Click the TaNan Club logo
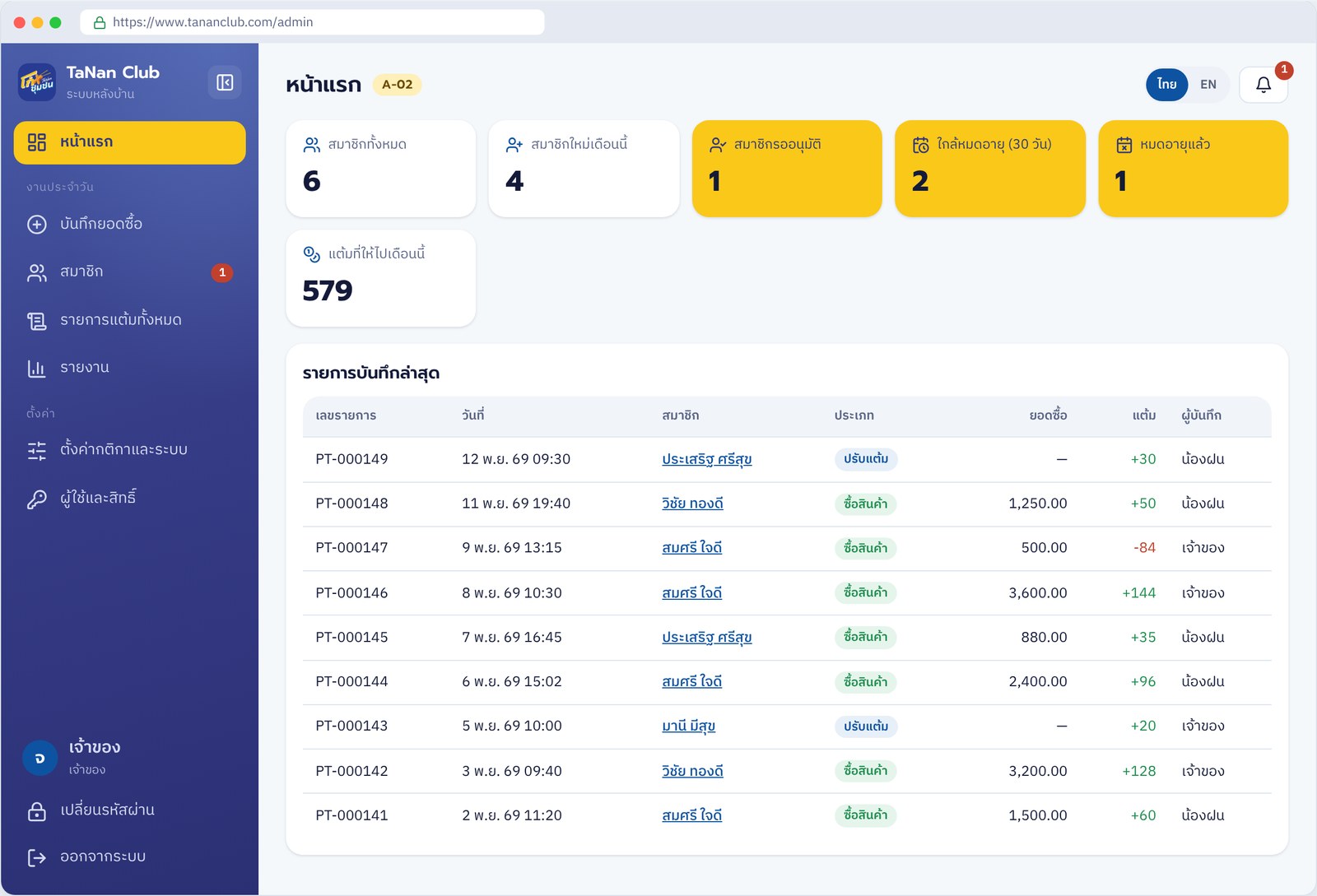Screen dimensions: 1317x896 [x=37, y=82]
